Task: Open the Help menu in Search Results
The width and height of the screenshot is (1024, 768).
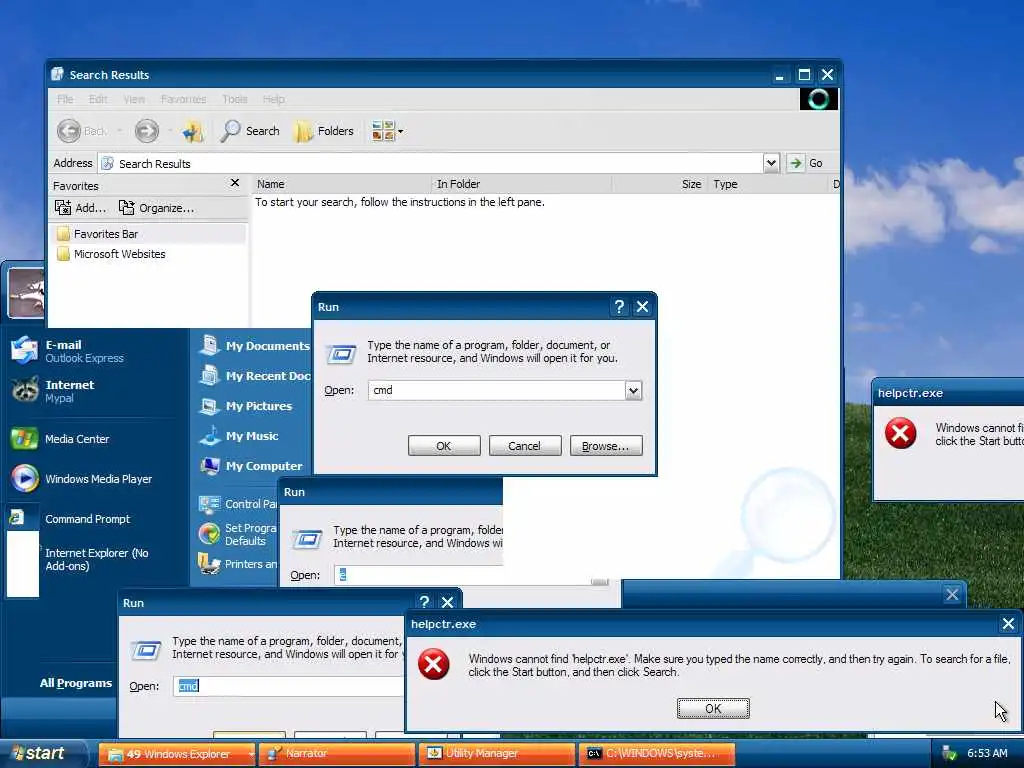Action: (x=274, y=99)
